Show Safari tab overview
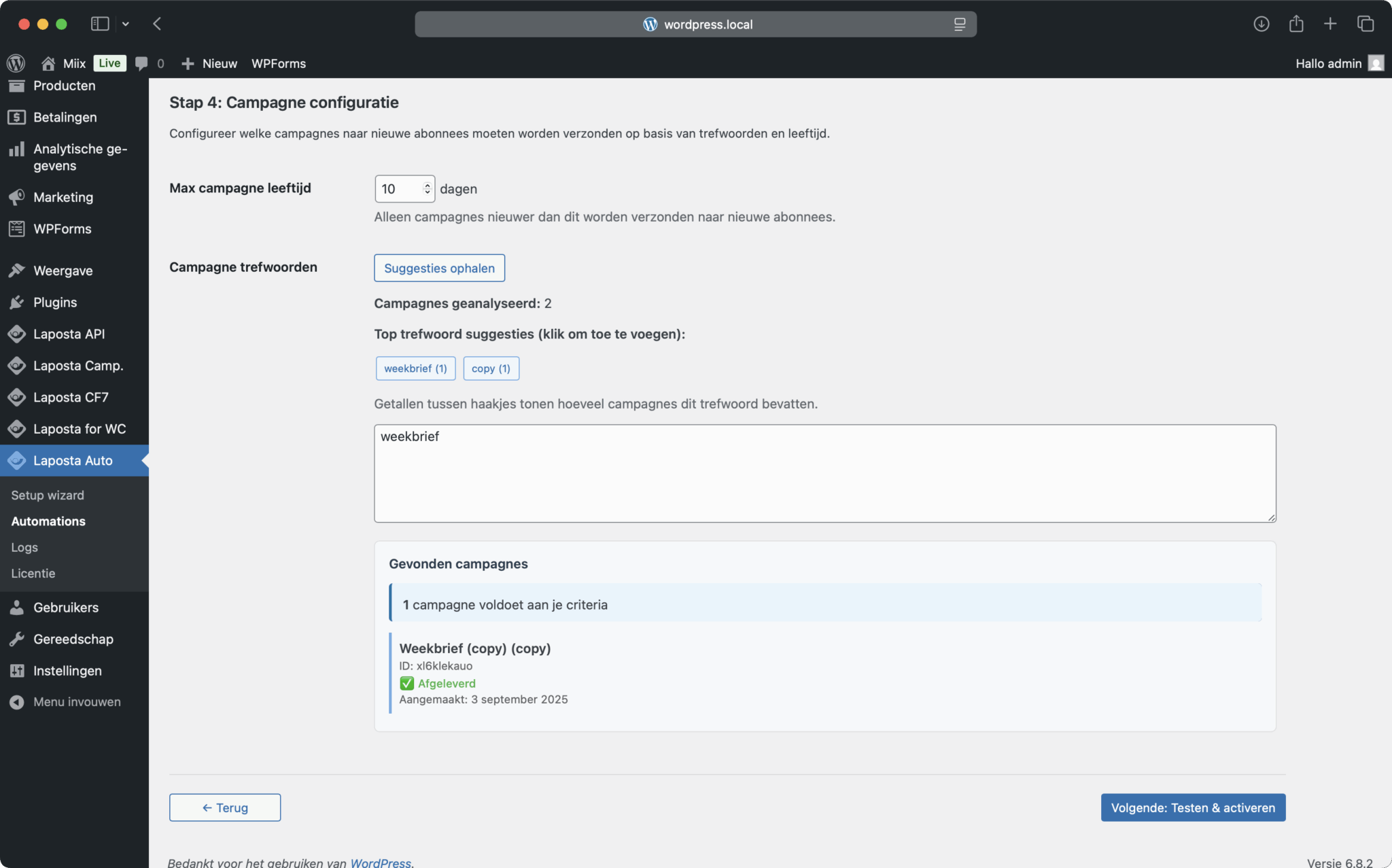Screen dimensions: 1392x868 [x=1365, y=24]
